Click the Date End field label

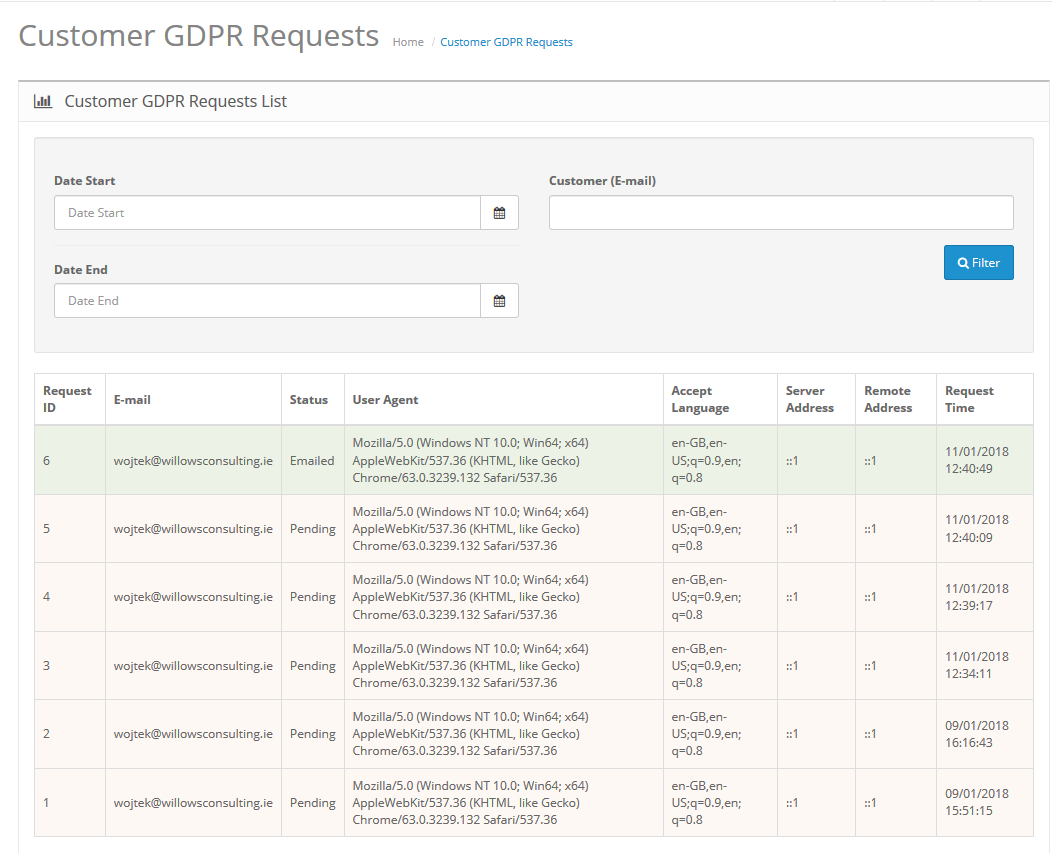point(81,269)
